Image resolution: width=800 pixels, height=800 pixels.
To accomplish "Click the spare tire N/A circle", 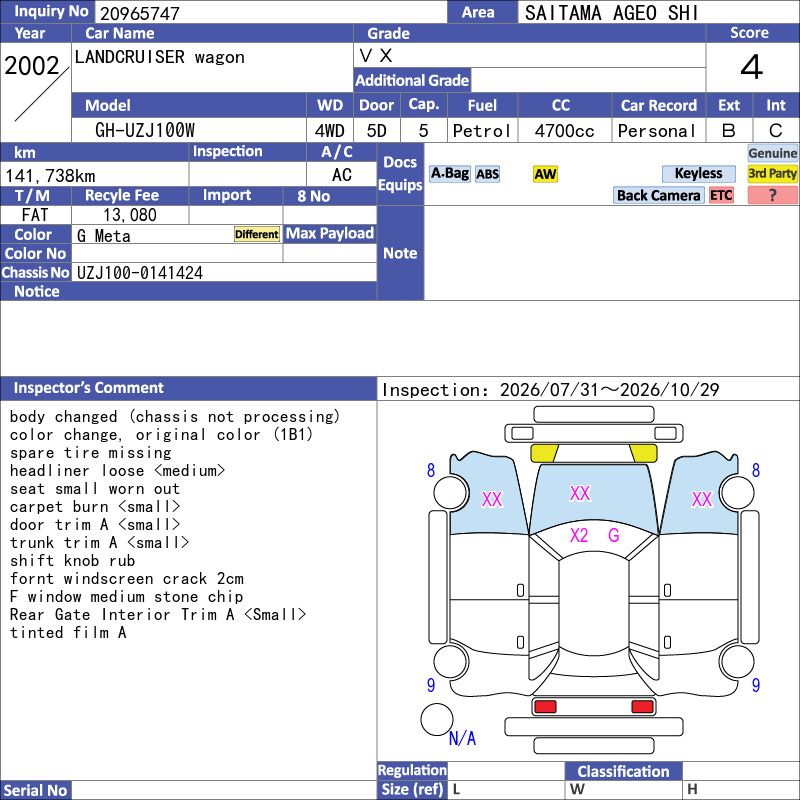I will pos(437,719).
